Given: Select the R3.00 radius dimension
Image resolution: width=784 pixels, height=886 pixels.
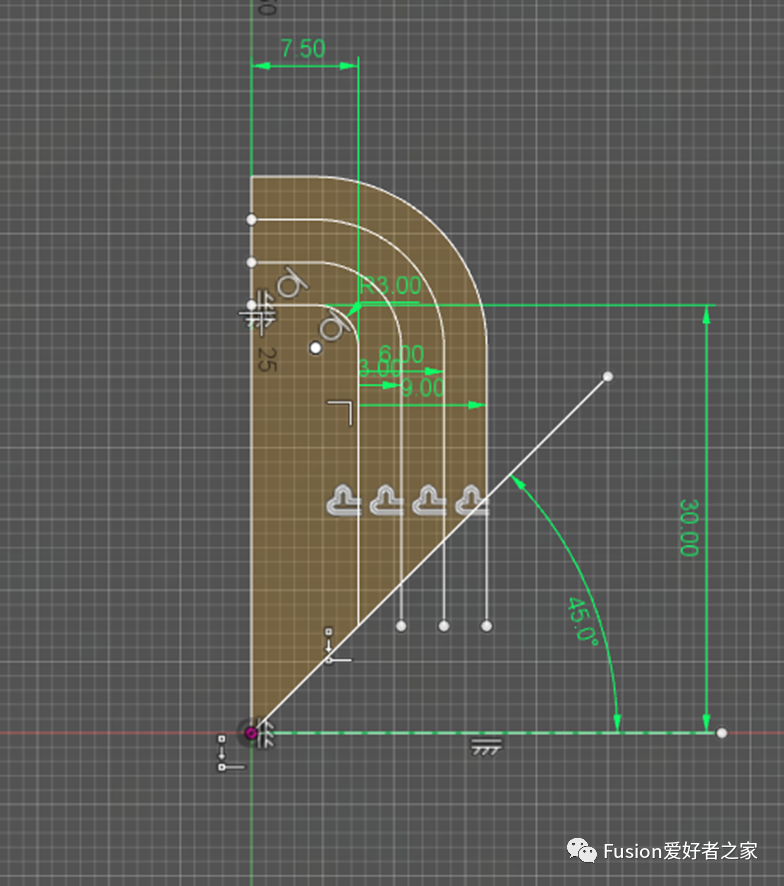Looking at the screenshot, I should [391, 286].
